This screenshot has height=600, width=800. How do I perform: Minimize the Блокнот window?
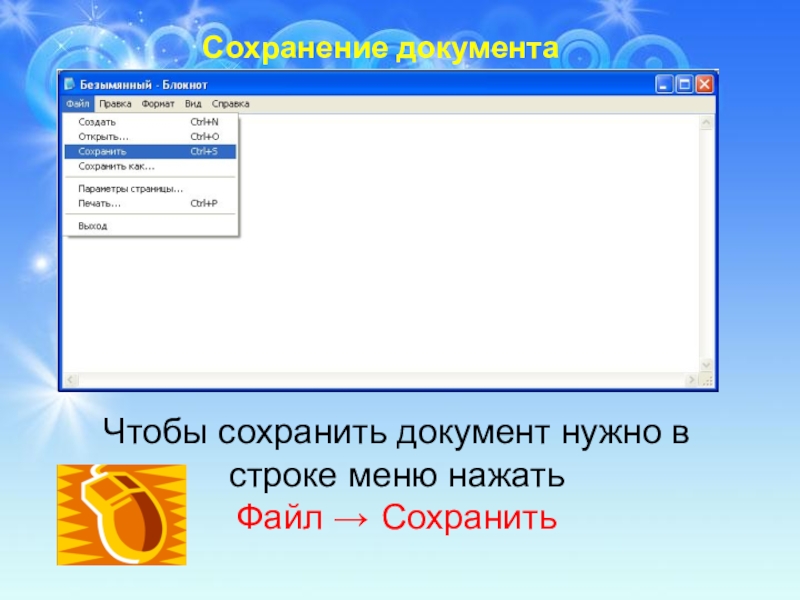click(663, 84)
